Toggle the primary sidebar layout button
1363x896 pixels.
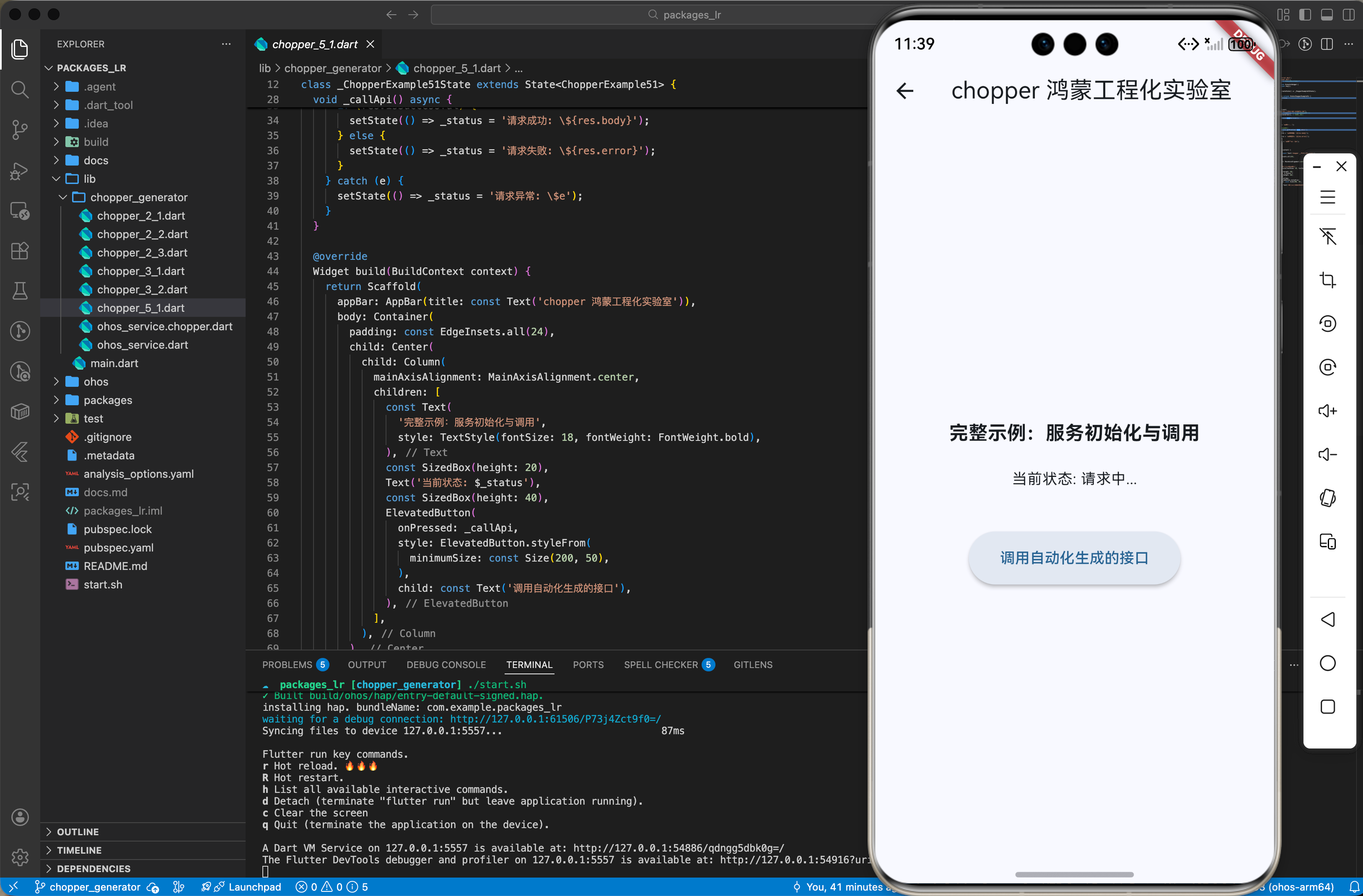[1305, 15]
